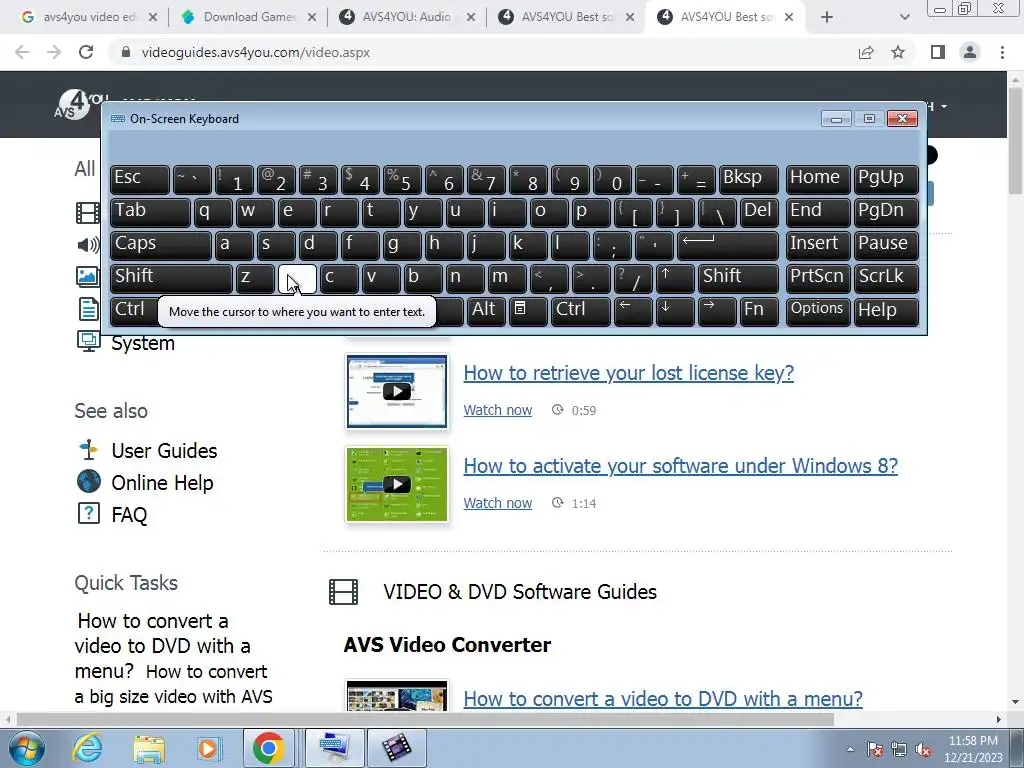Open the On-Screen Keyboard taskbar icon
The height and width of the screenshot is (768, 1024).
pos(335,748)
